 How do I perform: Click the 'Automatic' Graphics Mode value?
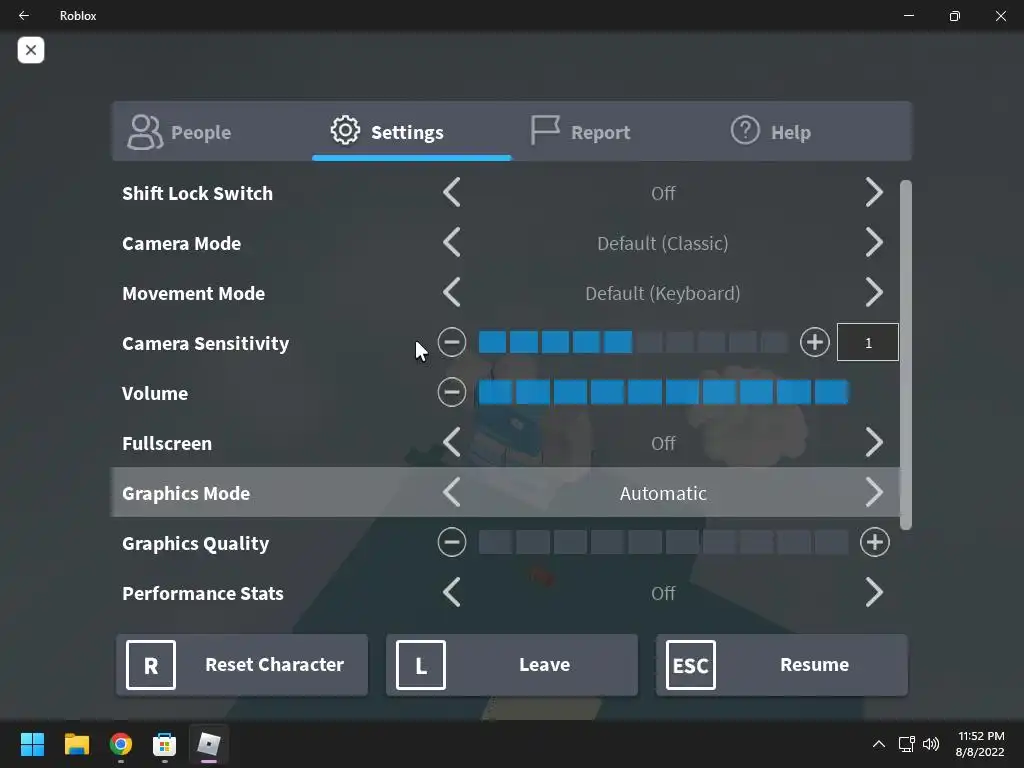point(663,493)
